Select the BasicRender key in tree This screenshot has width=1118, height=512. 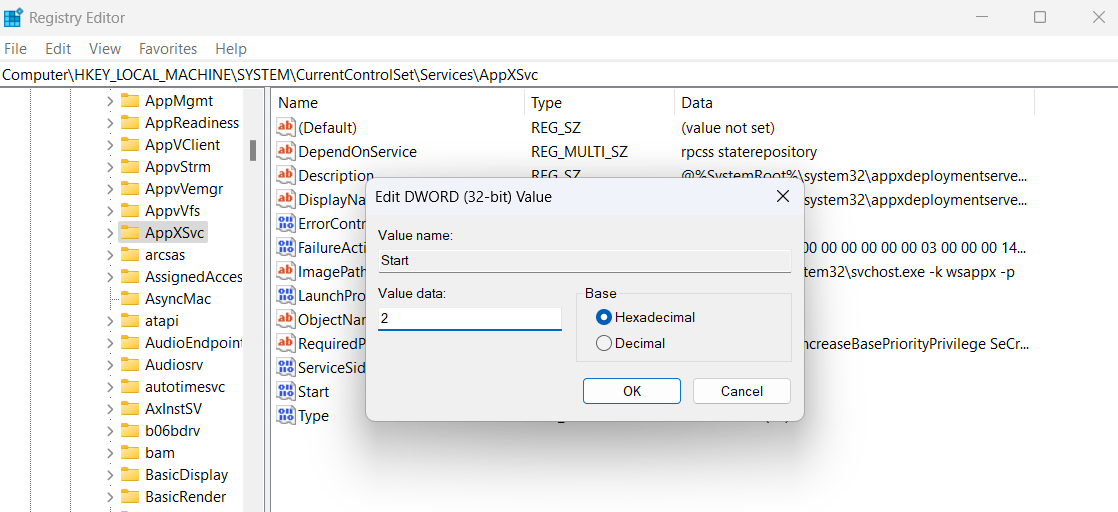[185, 496]
